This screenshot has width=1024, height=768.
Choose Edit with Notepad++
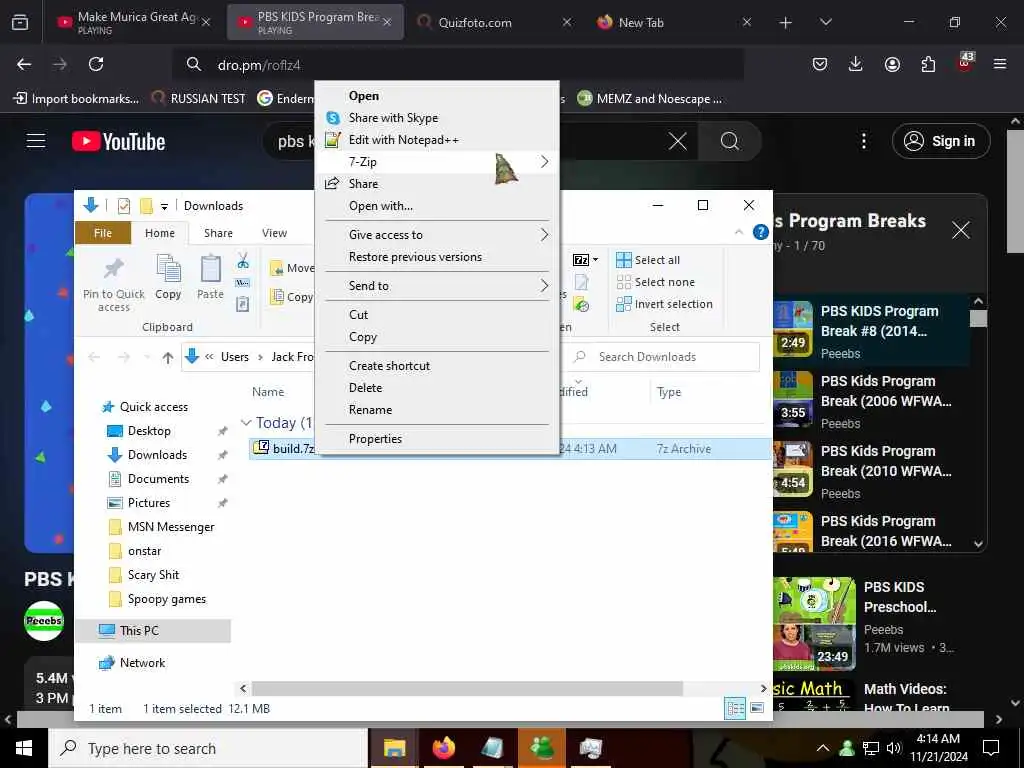pos(436,140)
